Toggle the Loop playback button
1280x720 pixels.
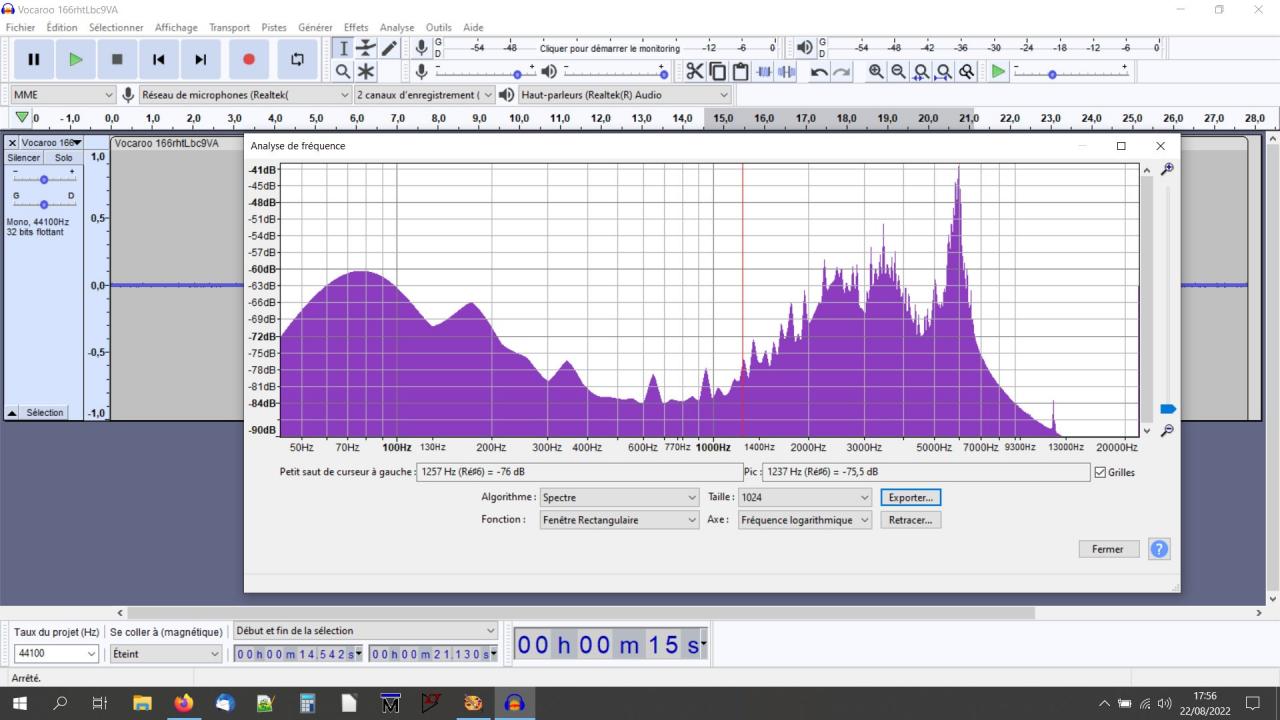click(x=297, y=59)
